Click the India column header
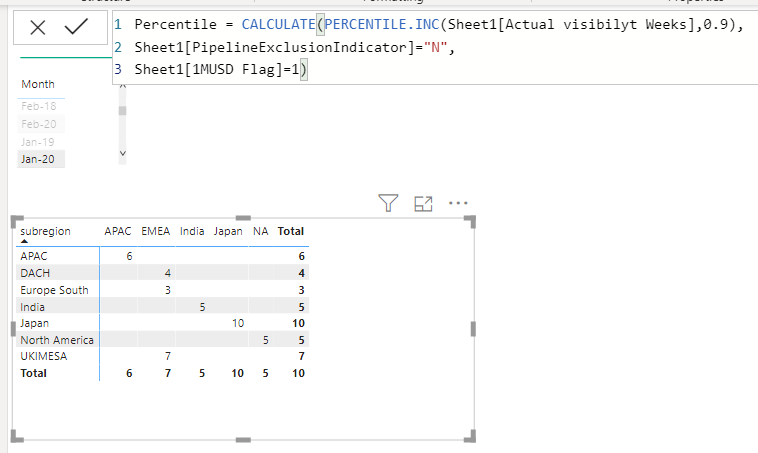The width and height of the screenshot is (758, 453). (x=192, y=231)
